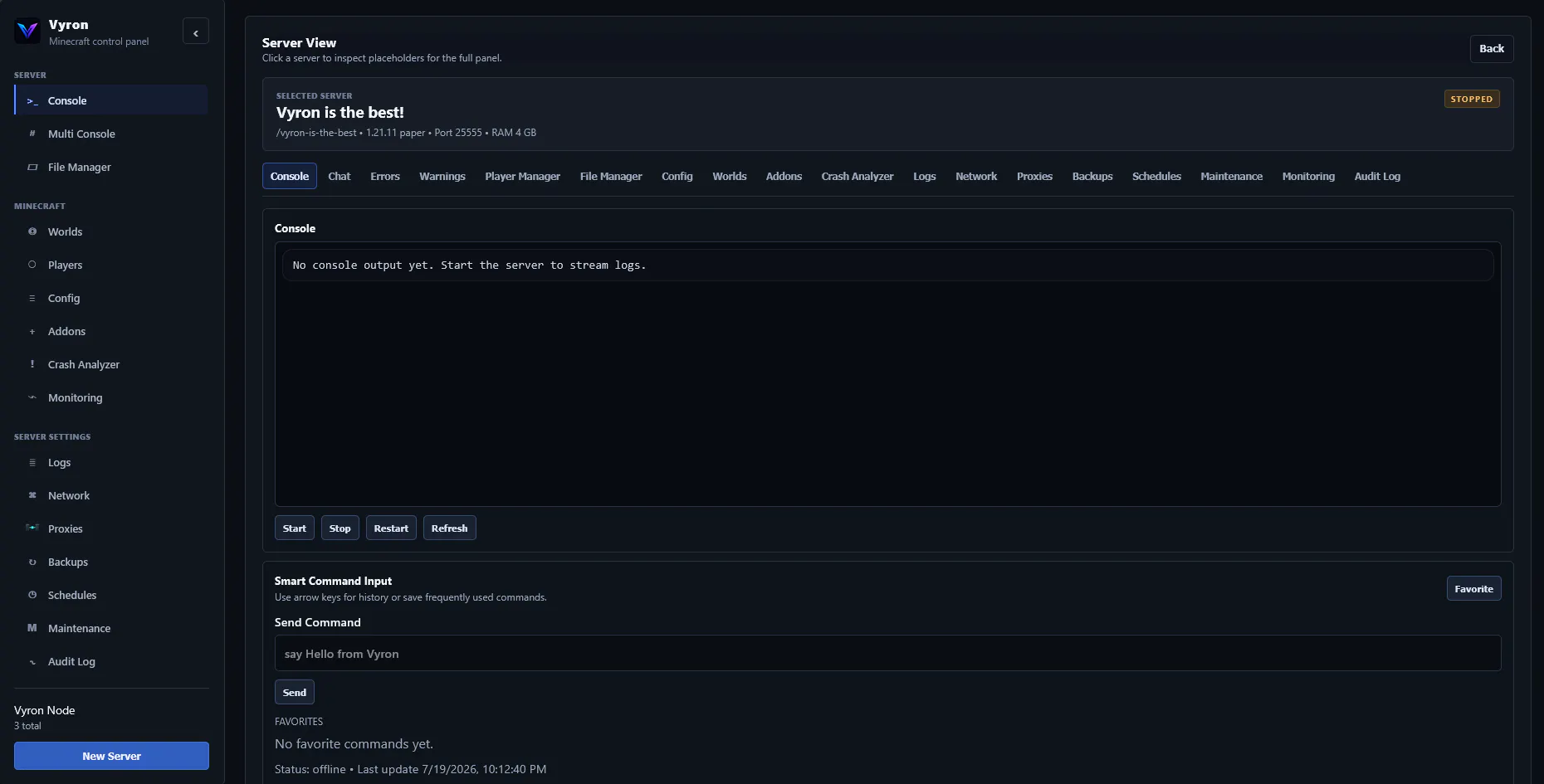Viewport: 1544px width, 784px height.
Task: Open the Logs tab
Action: tap(925, 176)
